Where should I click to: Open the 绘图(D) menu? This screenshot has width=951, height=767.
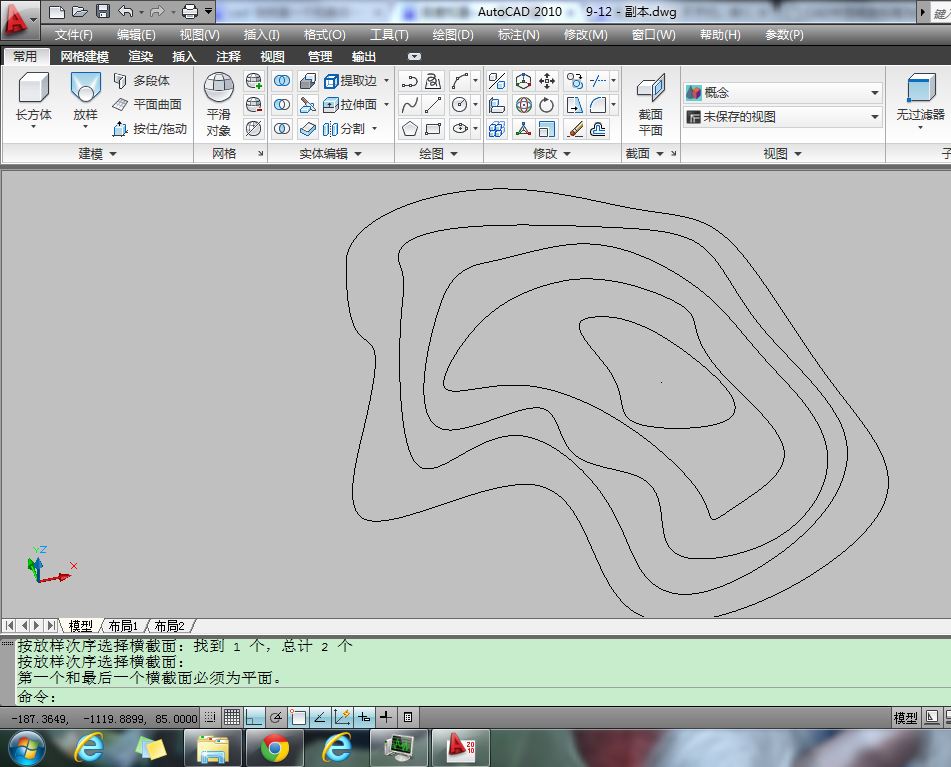coord(453,35)
